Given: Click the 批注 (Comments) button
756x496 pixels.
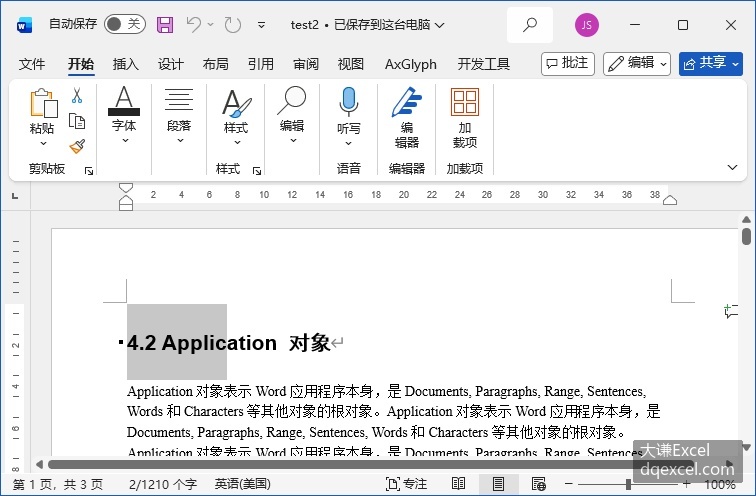Looking at the screenshot, I should (567, 64).
